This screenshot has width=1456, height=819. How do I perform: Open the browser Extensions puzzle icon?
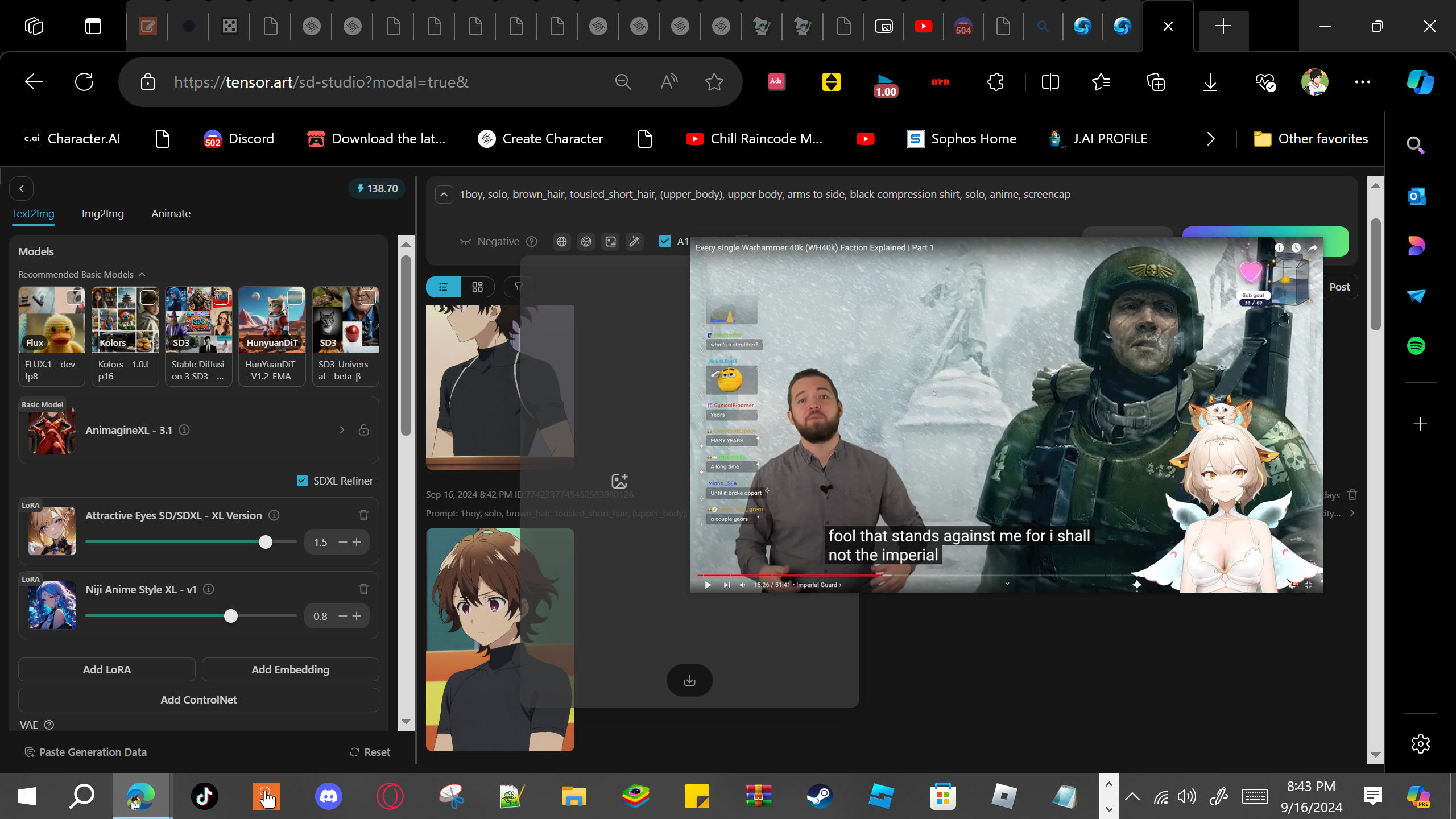(995, 82)
